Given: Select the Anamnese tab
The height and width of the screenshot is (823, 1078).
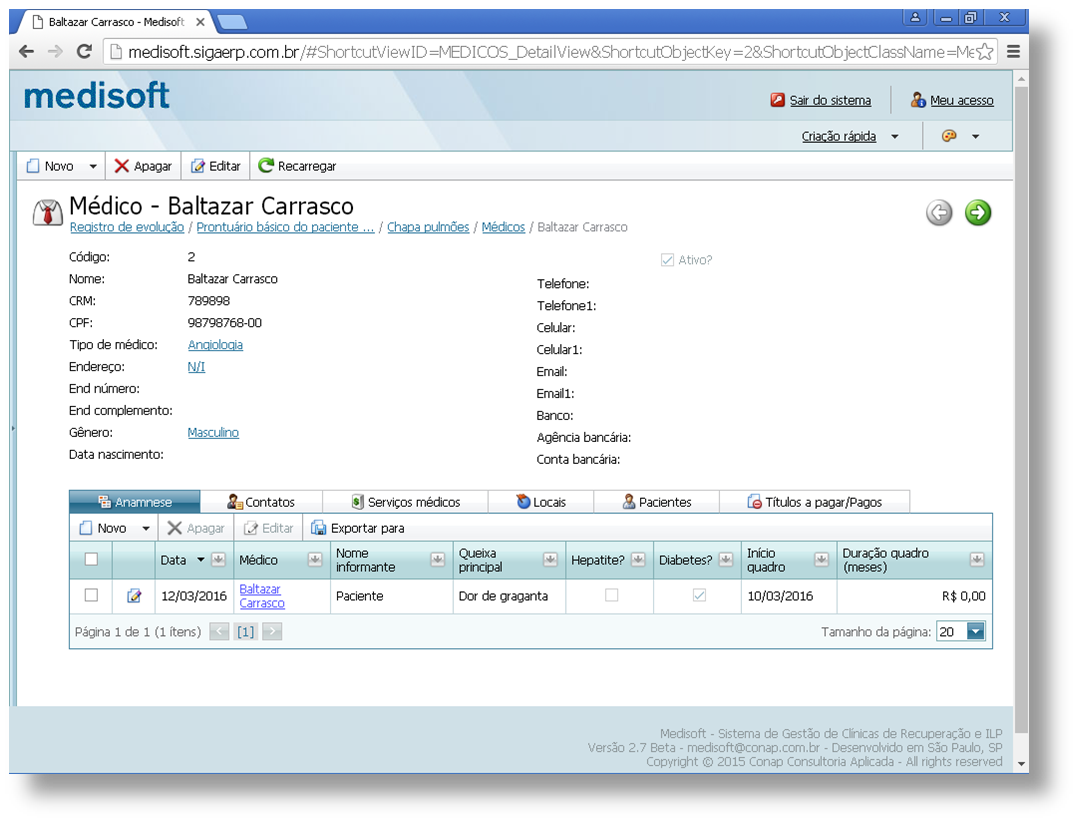Looking at the screenshot, I should (135, 502).
